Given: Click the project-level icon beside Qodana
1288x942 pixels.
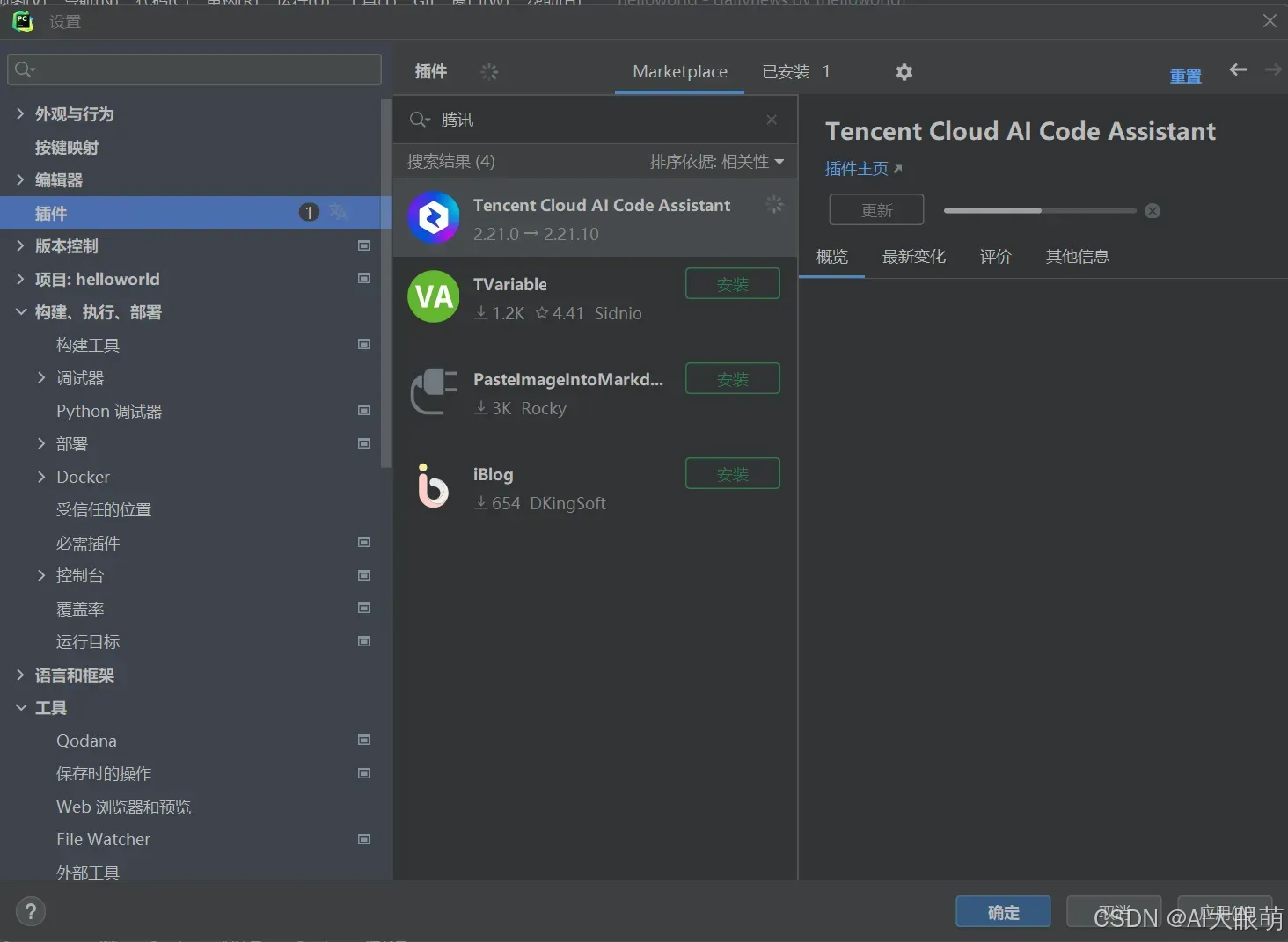Looking at the screenshot, I should 363,740.
